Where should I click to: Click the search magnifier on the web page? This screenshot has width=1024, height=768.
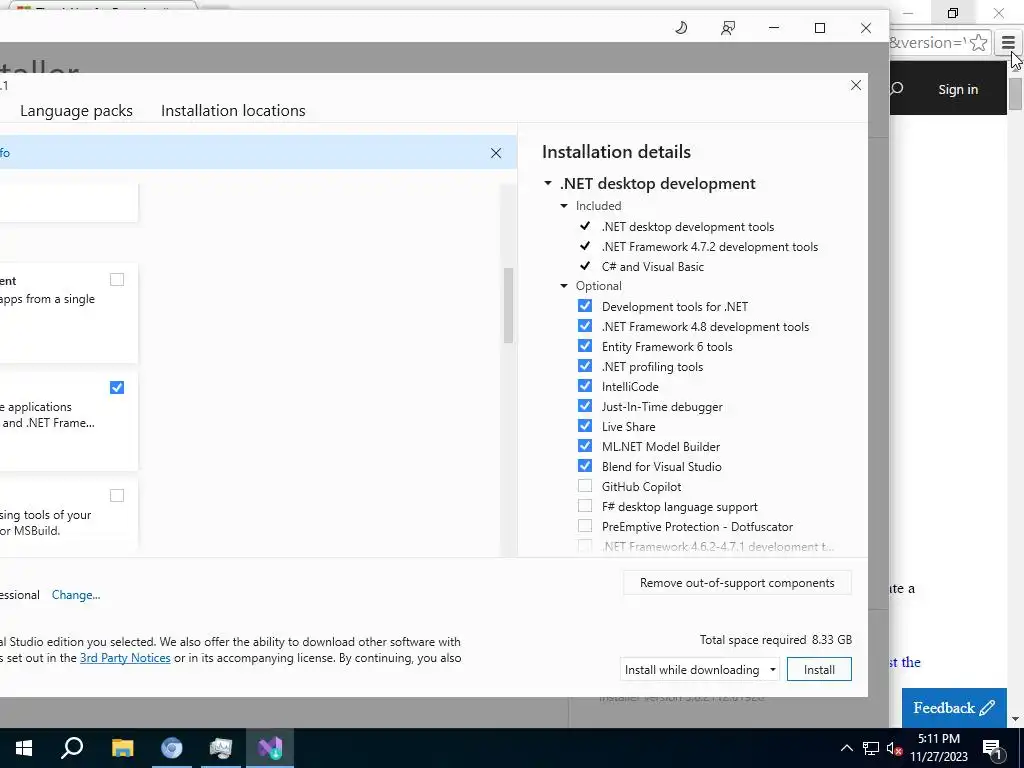coord(897,89)
